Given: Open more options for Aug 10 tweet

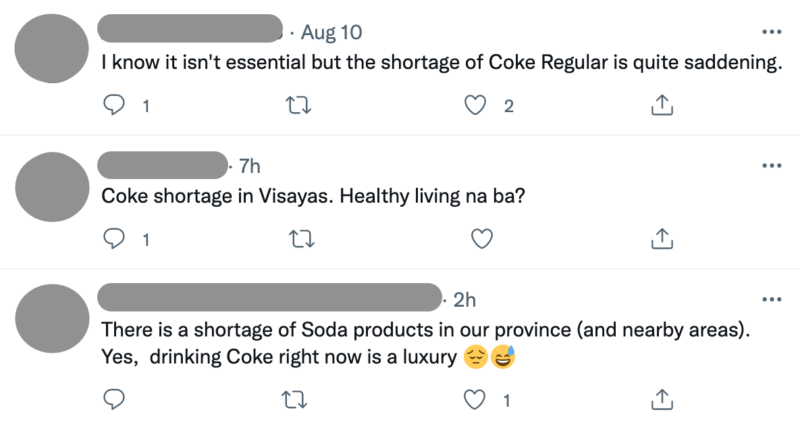Looking at the screenshot, I should 770,33.
